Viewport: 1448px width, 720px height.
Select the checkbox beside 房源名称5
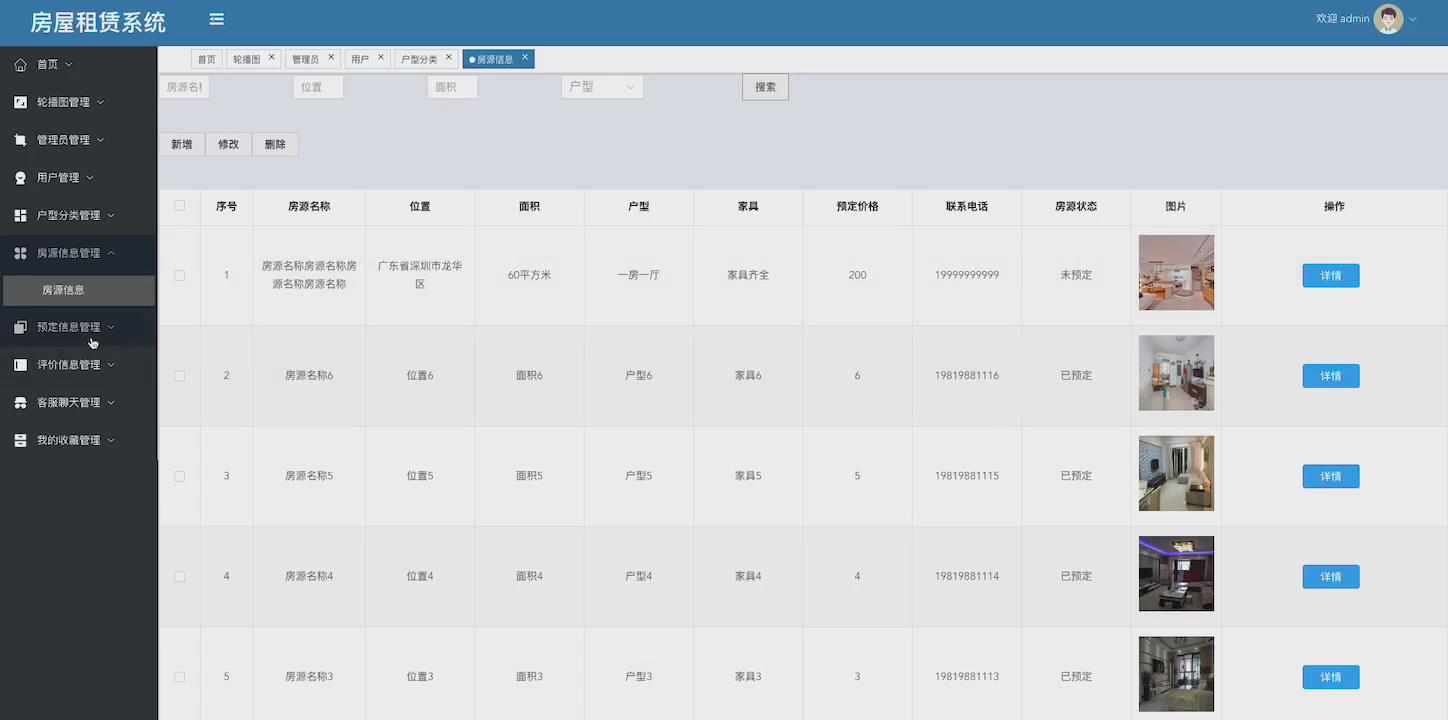179,476
